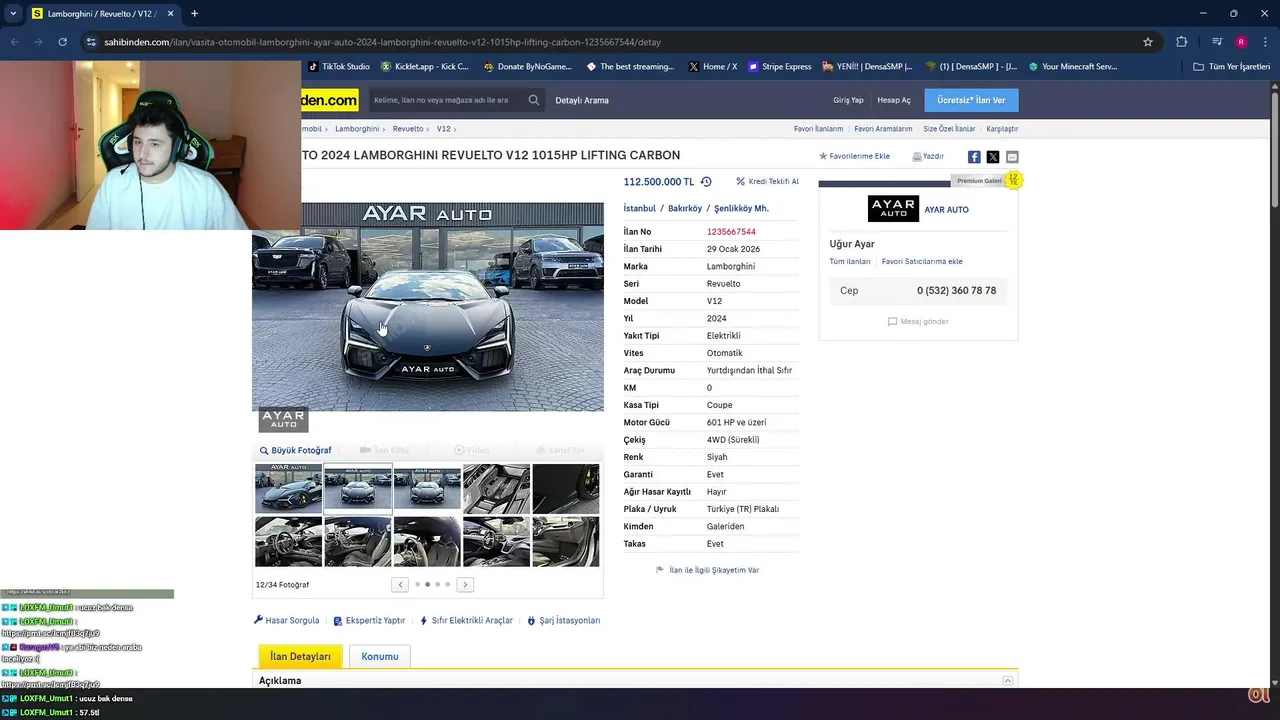Click İstanbul location link

(x=640, y=209)
